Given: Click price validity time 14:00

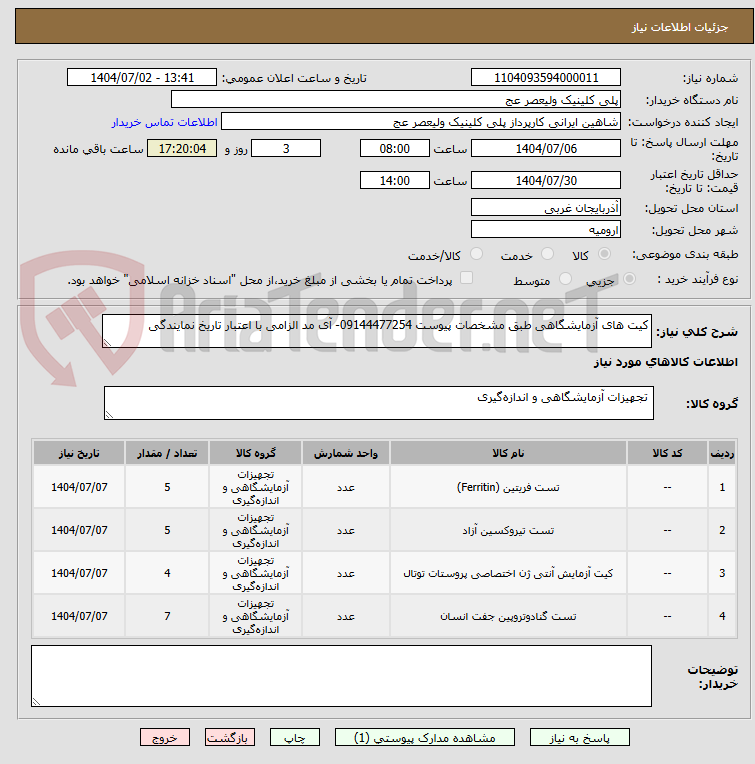Looking at the screenshot, I should pos(395,180).
